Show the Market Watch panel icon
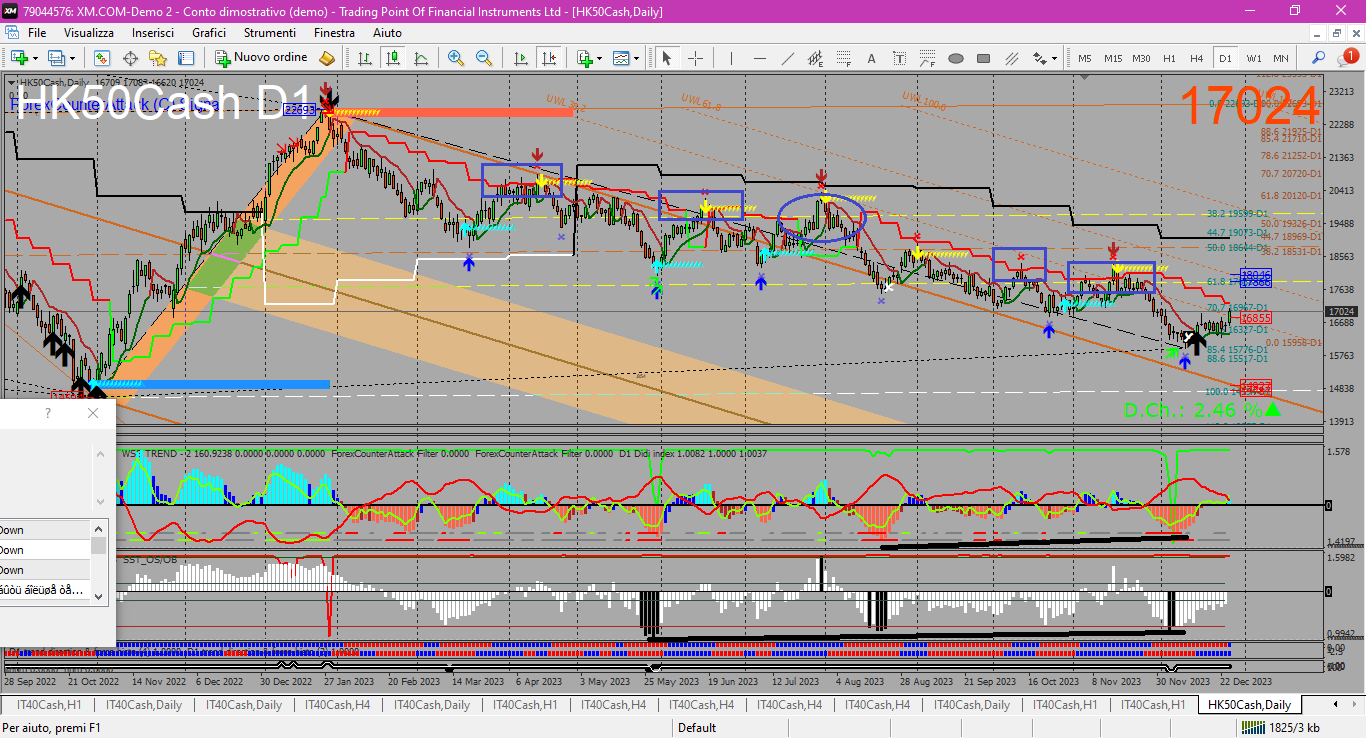 [x=101, y=58]
